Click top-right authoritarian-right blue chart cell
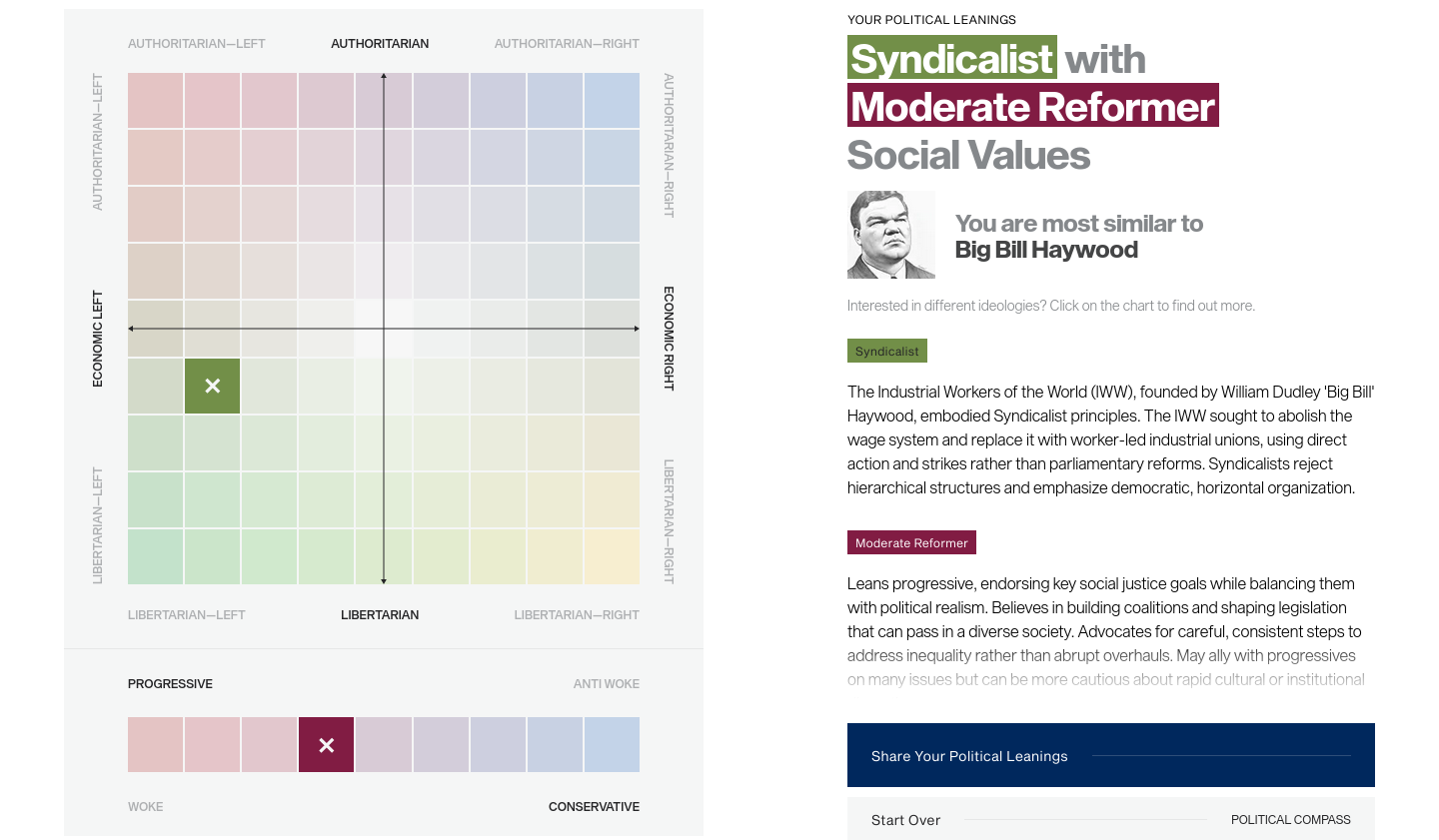Viewport: 1439px width, 840px height. [x=612, y=100]
